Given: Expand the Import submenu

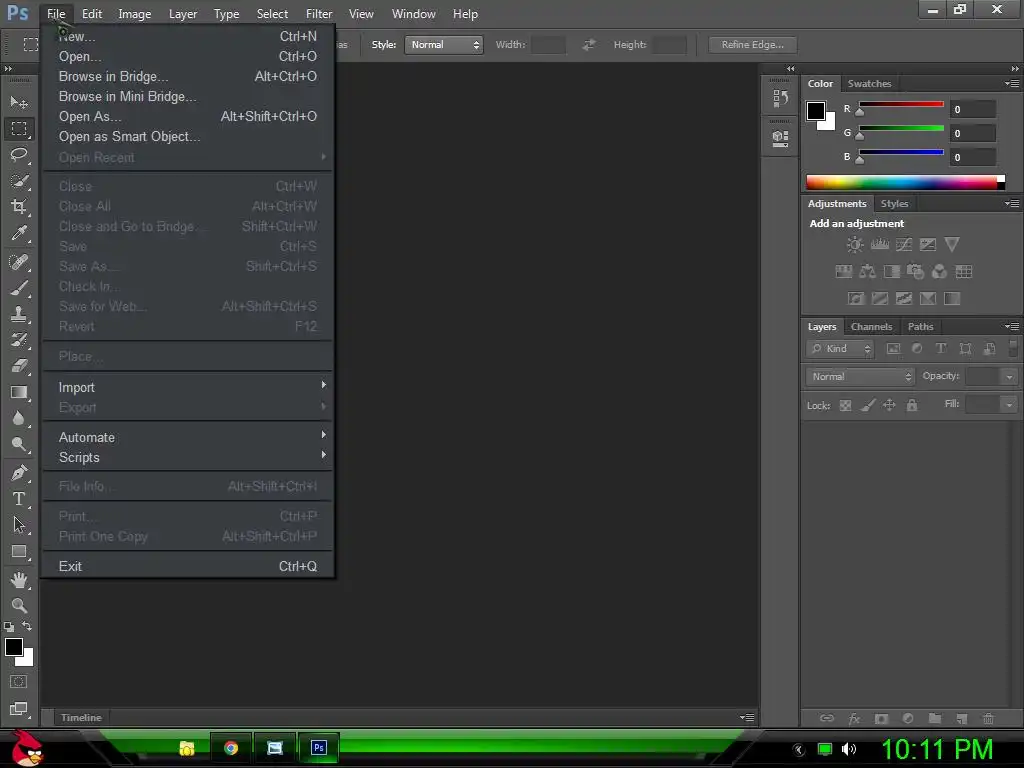Looking at the screenshot, I should coord(187,387).
